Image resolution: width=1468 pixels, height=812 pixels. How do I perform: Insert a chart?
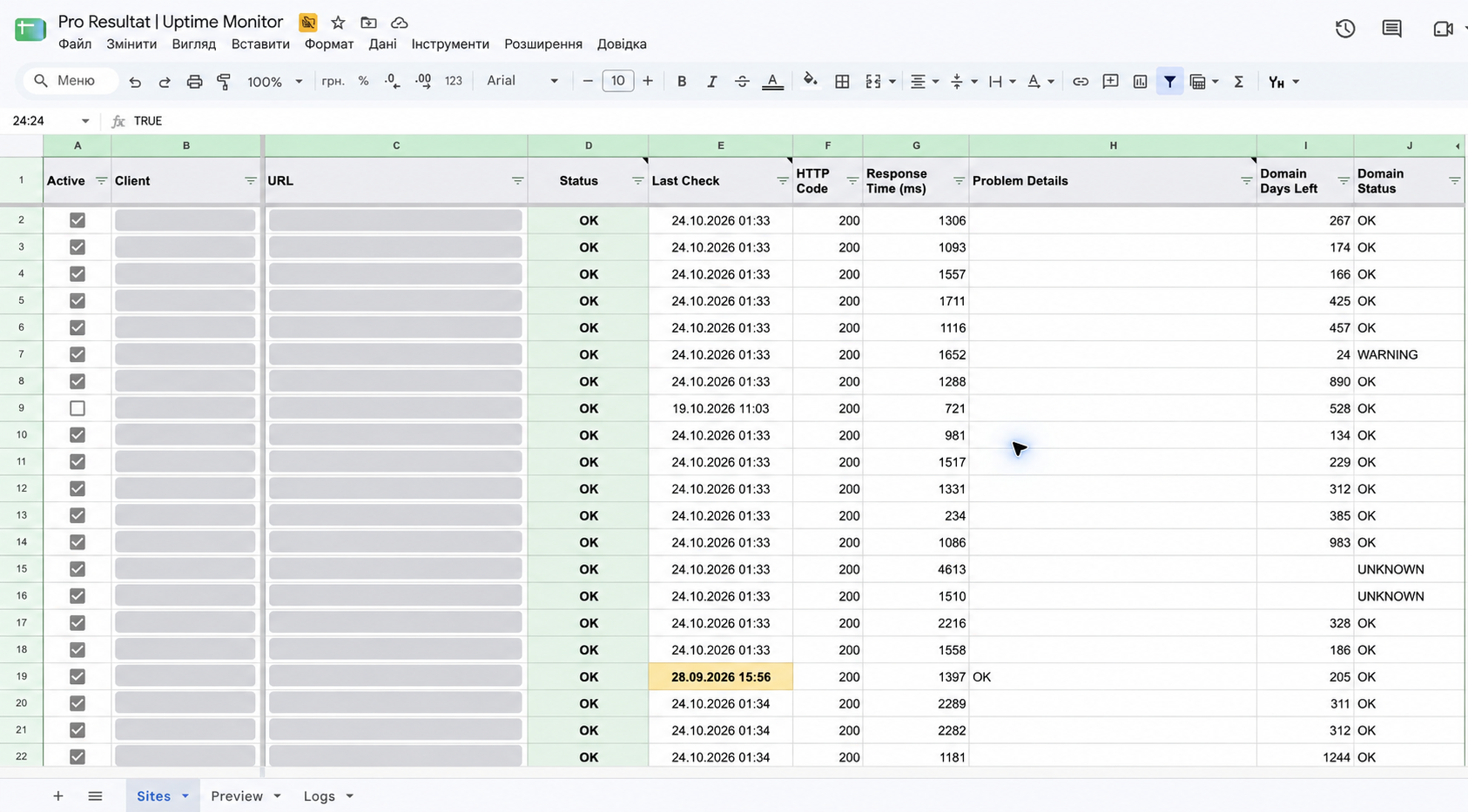pos(1140,82)
